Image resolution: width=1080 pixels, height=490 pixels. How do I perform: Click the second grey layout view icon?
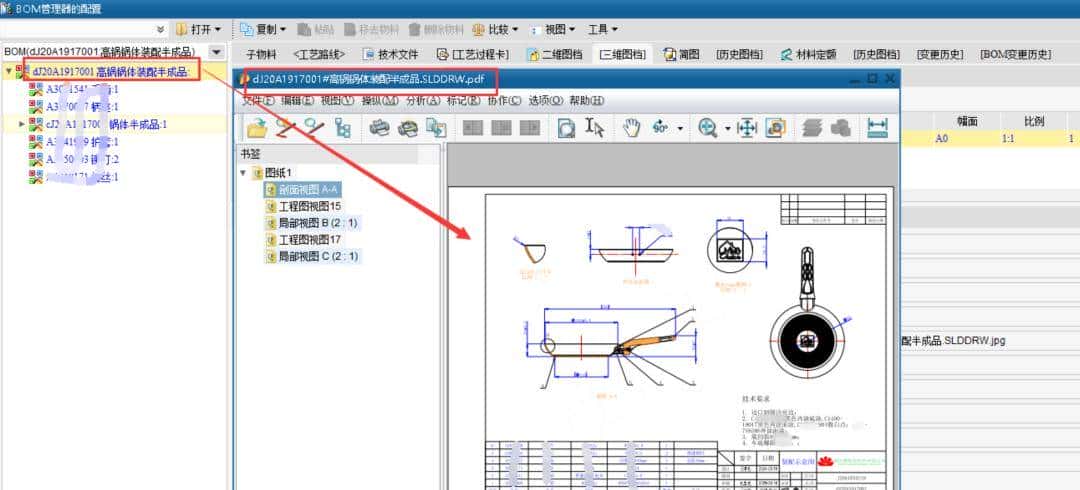click(x=501, y=127)
